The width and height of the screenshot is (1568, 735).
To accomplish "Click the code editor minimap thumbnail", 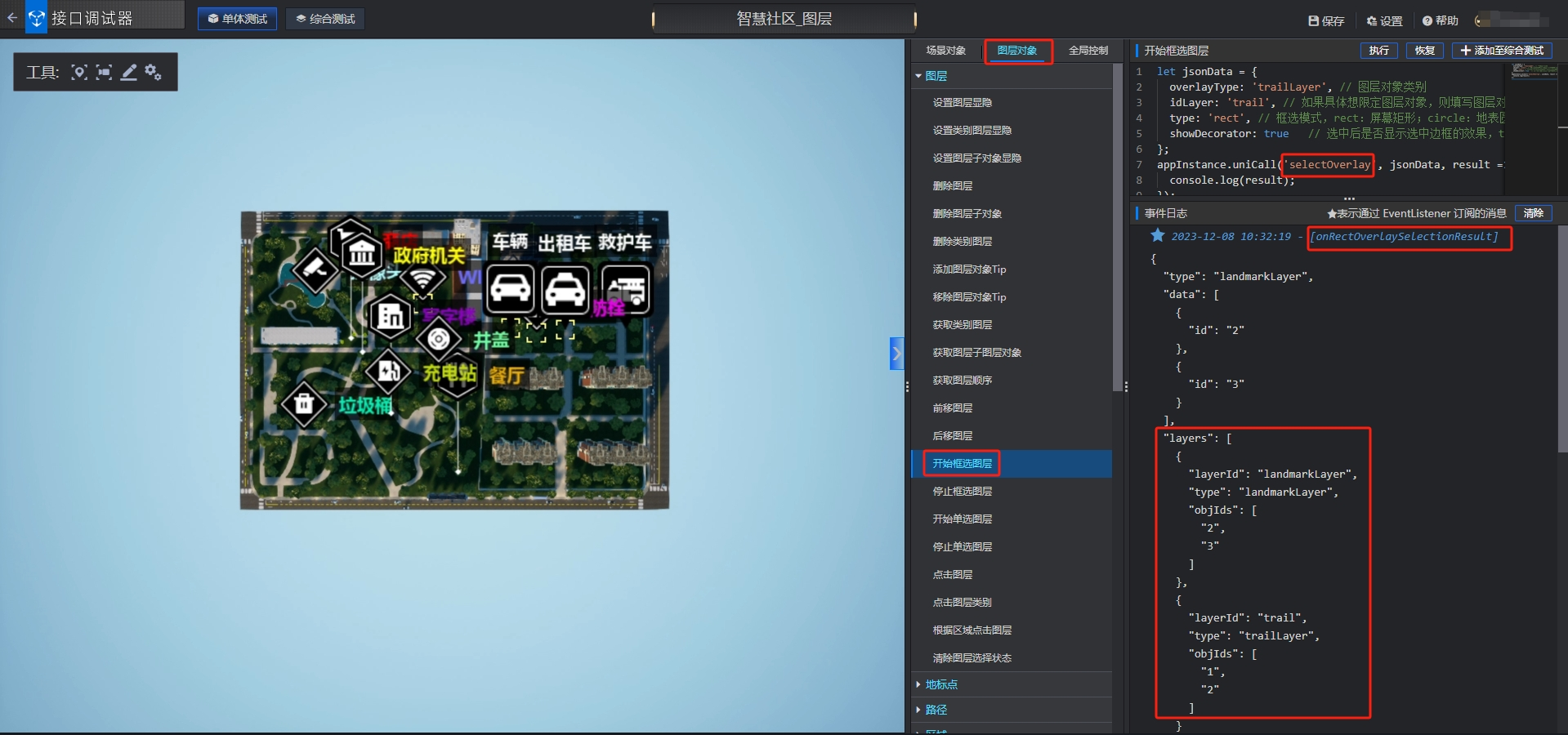I will pyautogui.click(x=1534, y=71).
